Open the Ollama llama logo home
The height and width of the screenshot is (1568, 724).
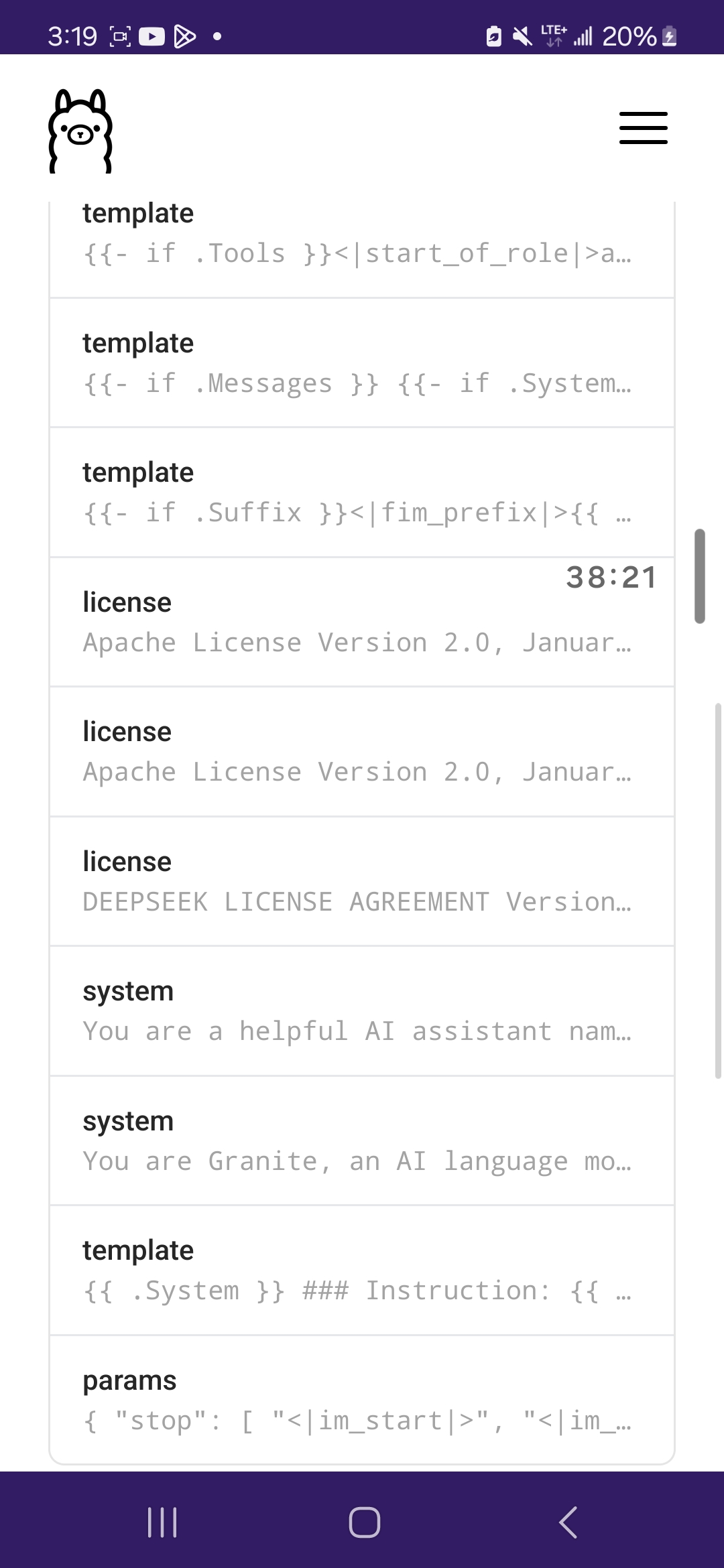80,131
